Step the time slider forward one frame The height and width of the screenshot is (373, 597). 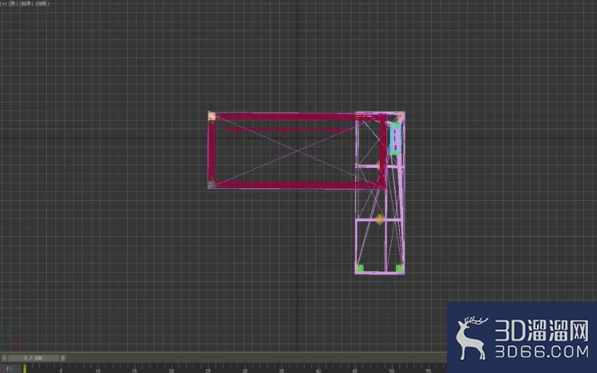coord(63,358)
